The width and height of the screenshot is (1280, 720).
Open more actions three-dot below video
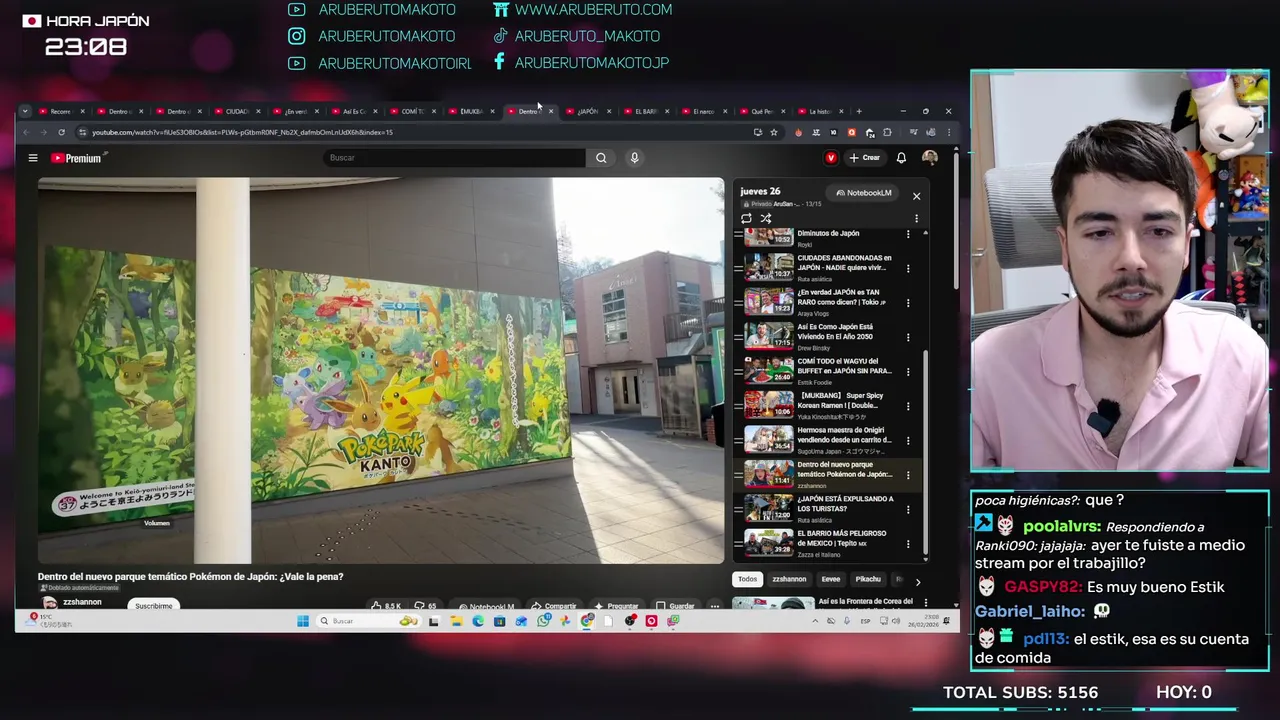(x=714, y=606)
